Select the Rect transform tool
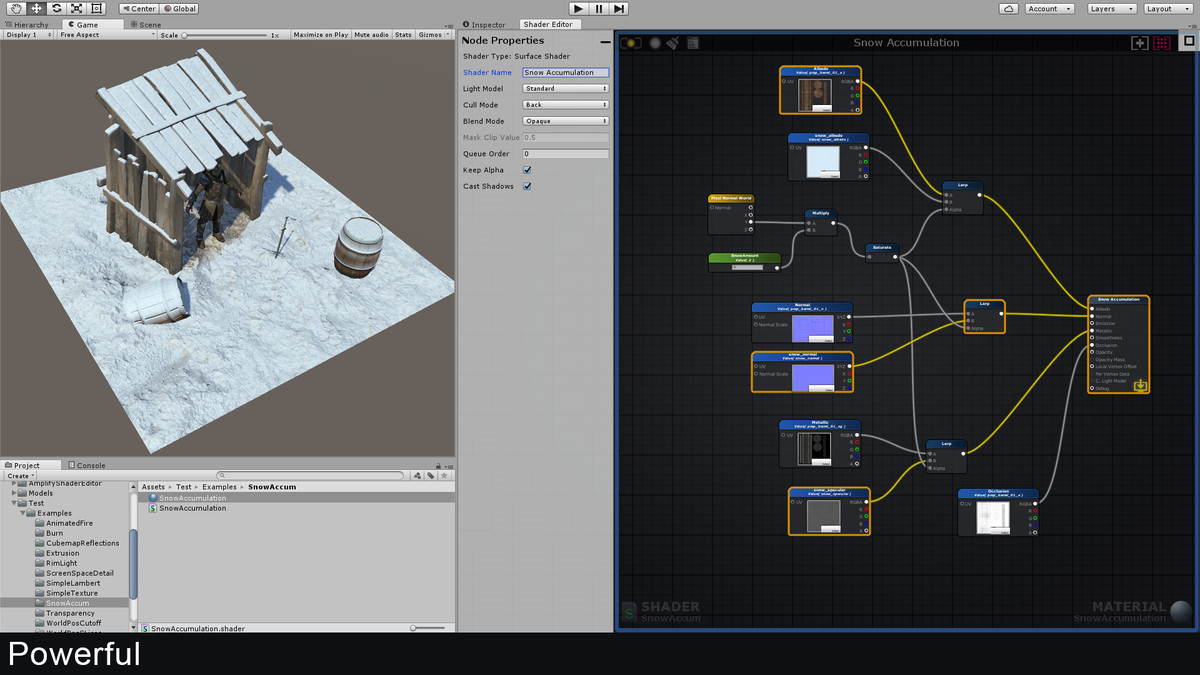 coord(96,8)
